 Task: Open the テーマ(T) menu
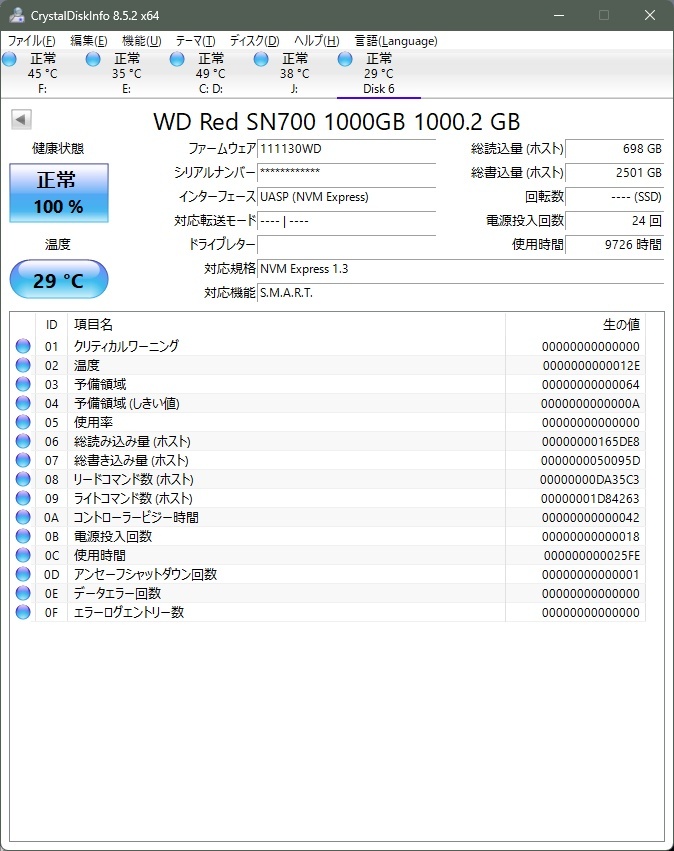coord(195,41)
